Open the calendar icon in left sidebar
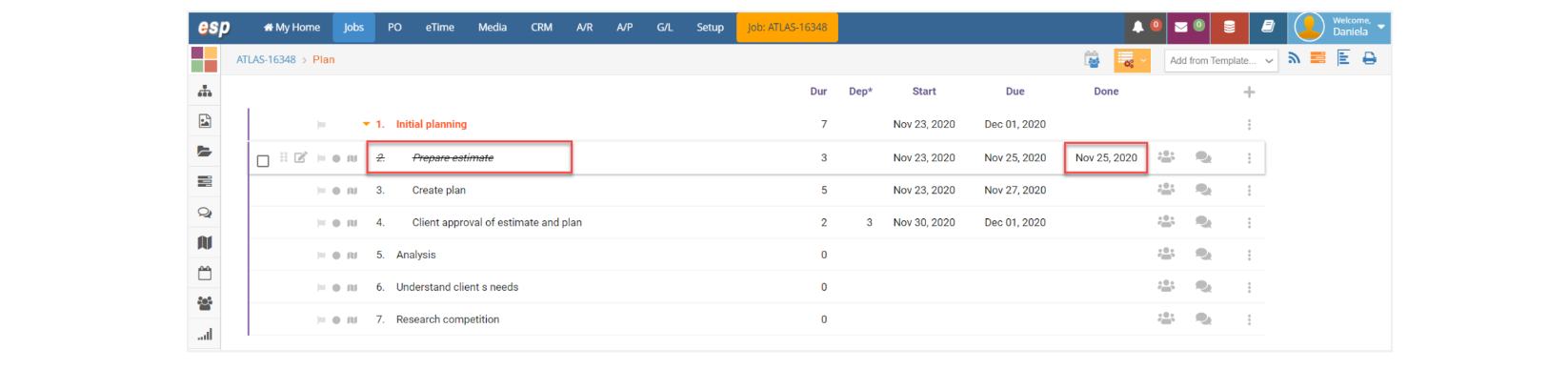The image size is (1568, 369). click(x=205, y=274)
